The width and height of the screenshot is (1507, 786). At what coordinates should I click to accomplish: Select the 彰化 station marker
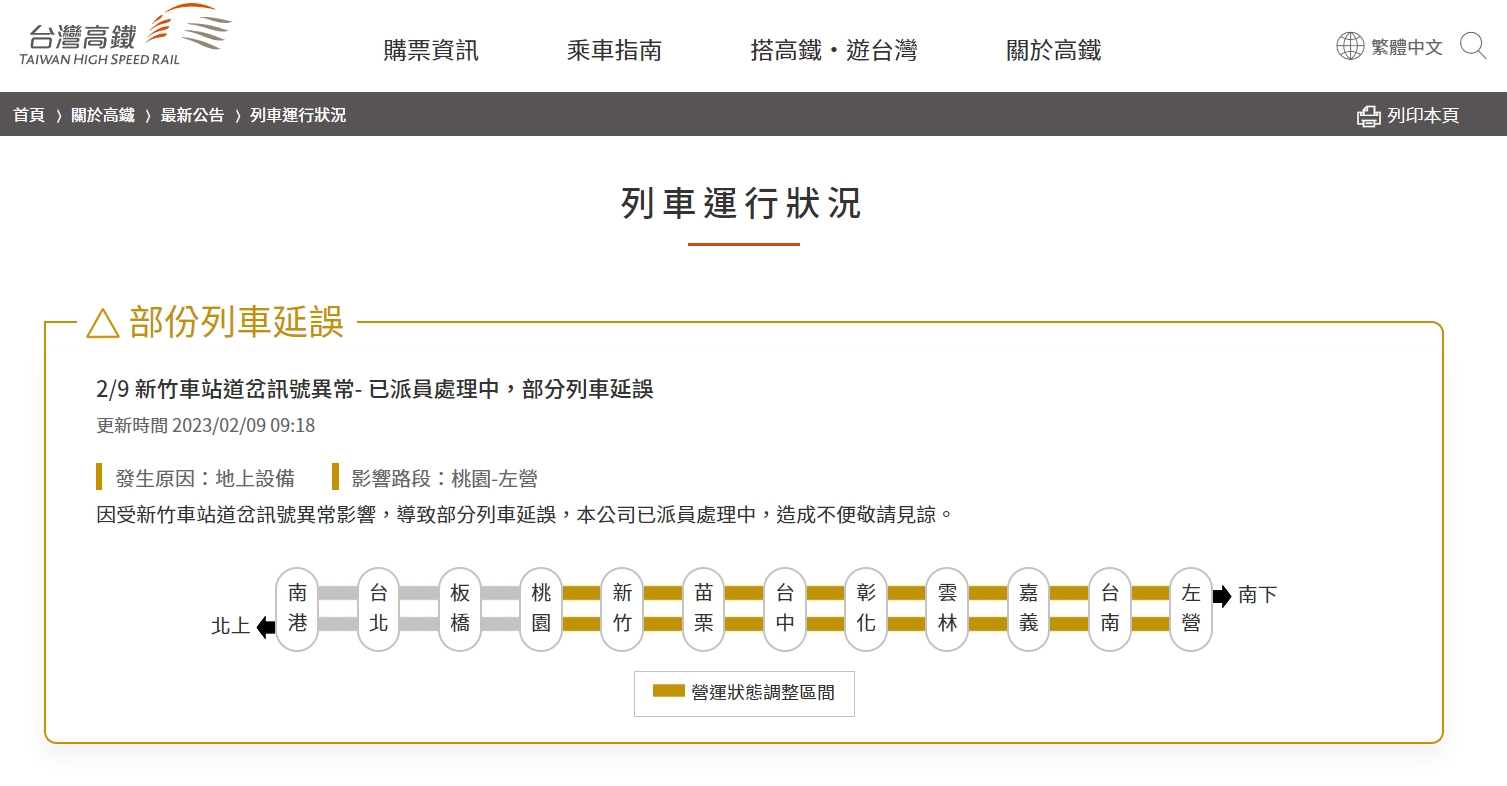point(866,609)
